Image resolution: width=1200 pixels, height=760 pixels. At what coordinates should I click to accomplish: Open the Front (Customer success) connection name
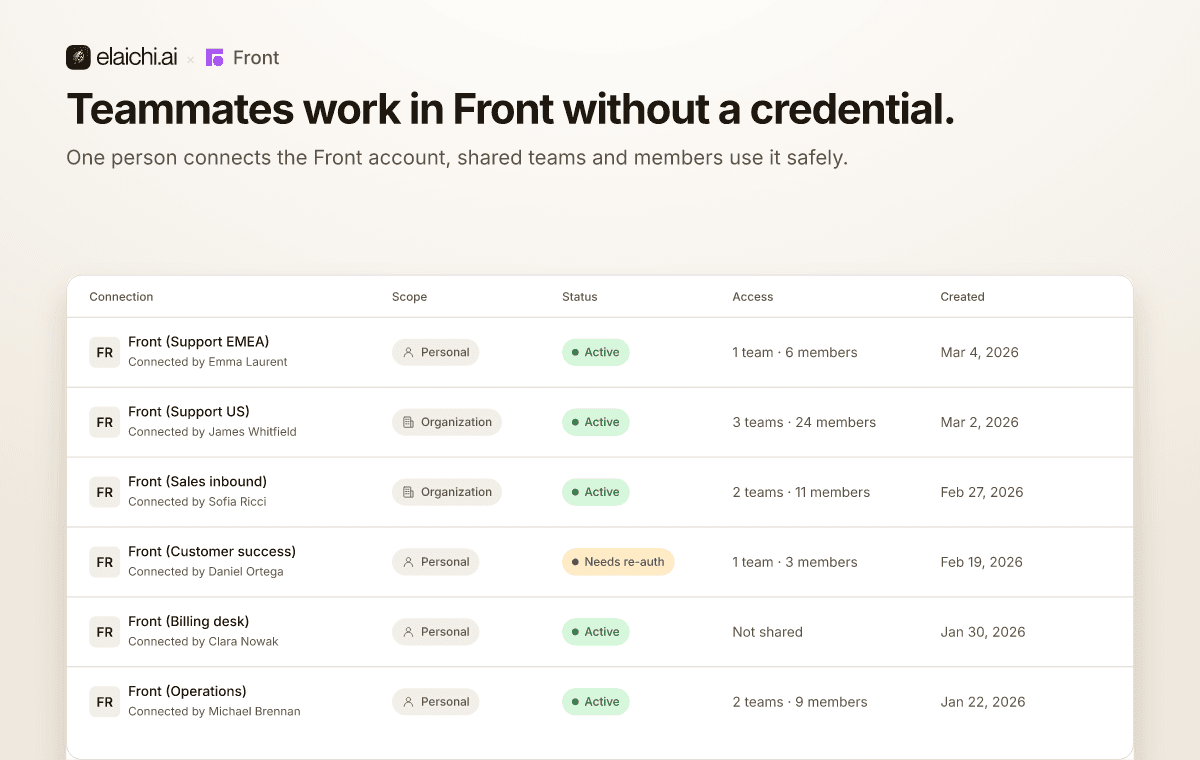click(212, 552)
